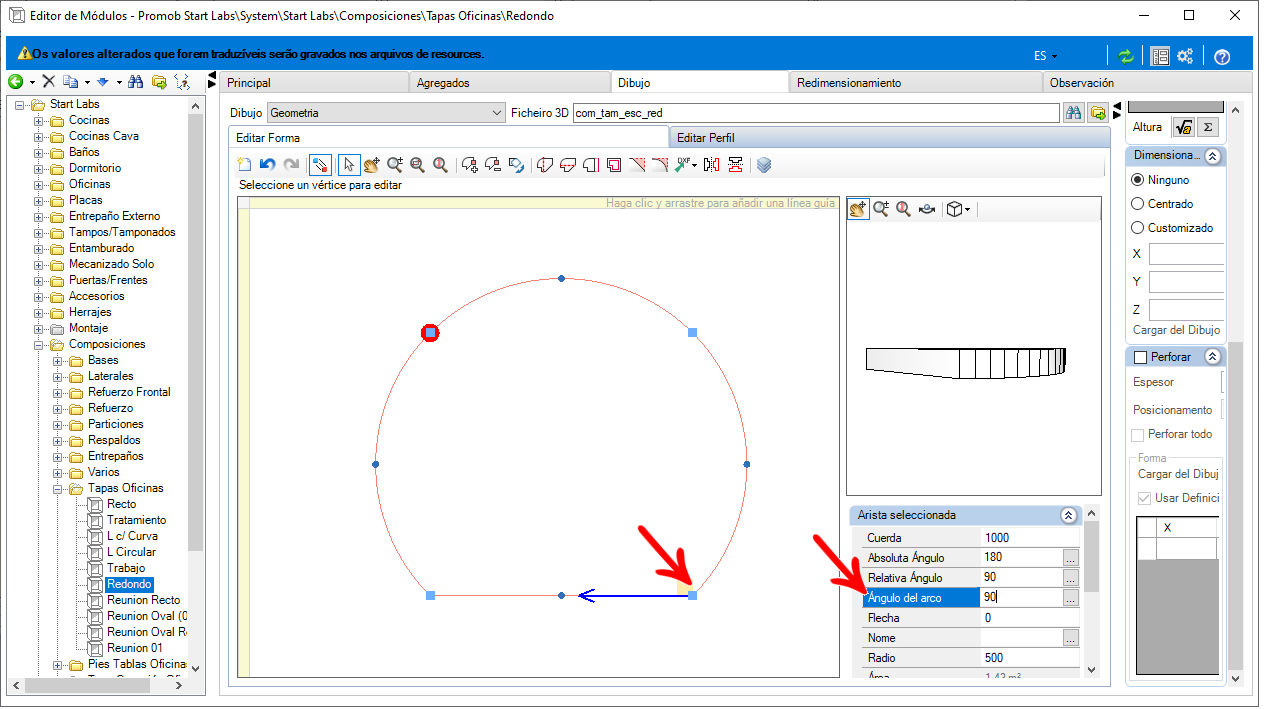
Task: Toggle the Perforar todo checkbox
Action: click(x=1137, y=434)
